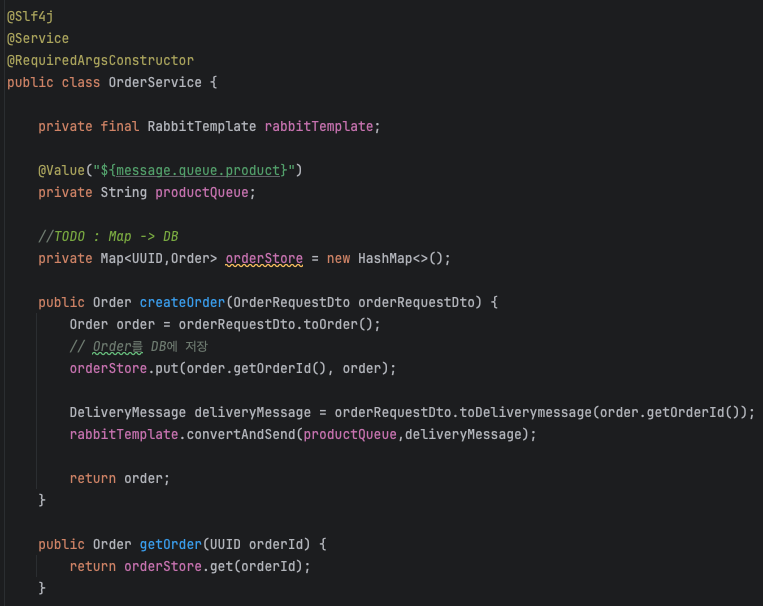
Task: Click the @Service annotation
Action: coord(38,38)
